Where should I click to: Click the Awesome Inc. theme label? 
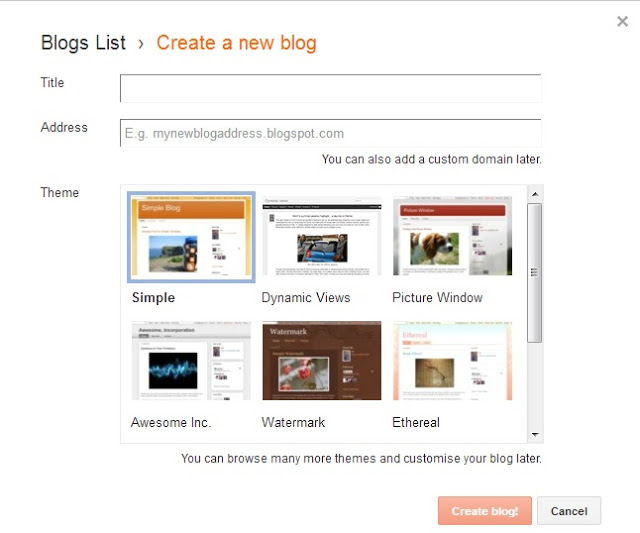pos(171,422)
